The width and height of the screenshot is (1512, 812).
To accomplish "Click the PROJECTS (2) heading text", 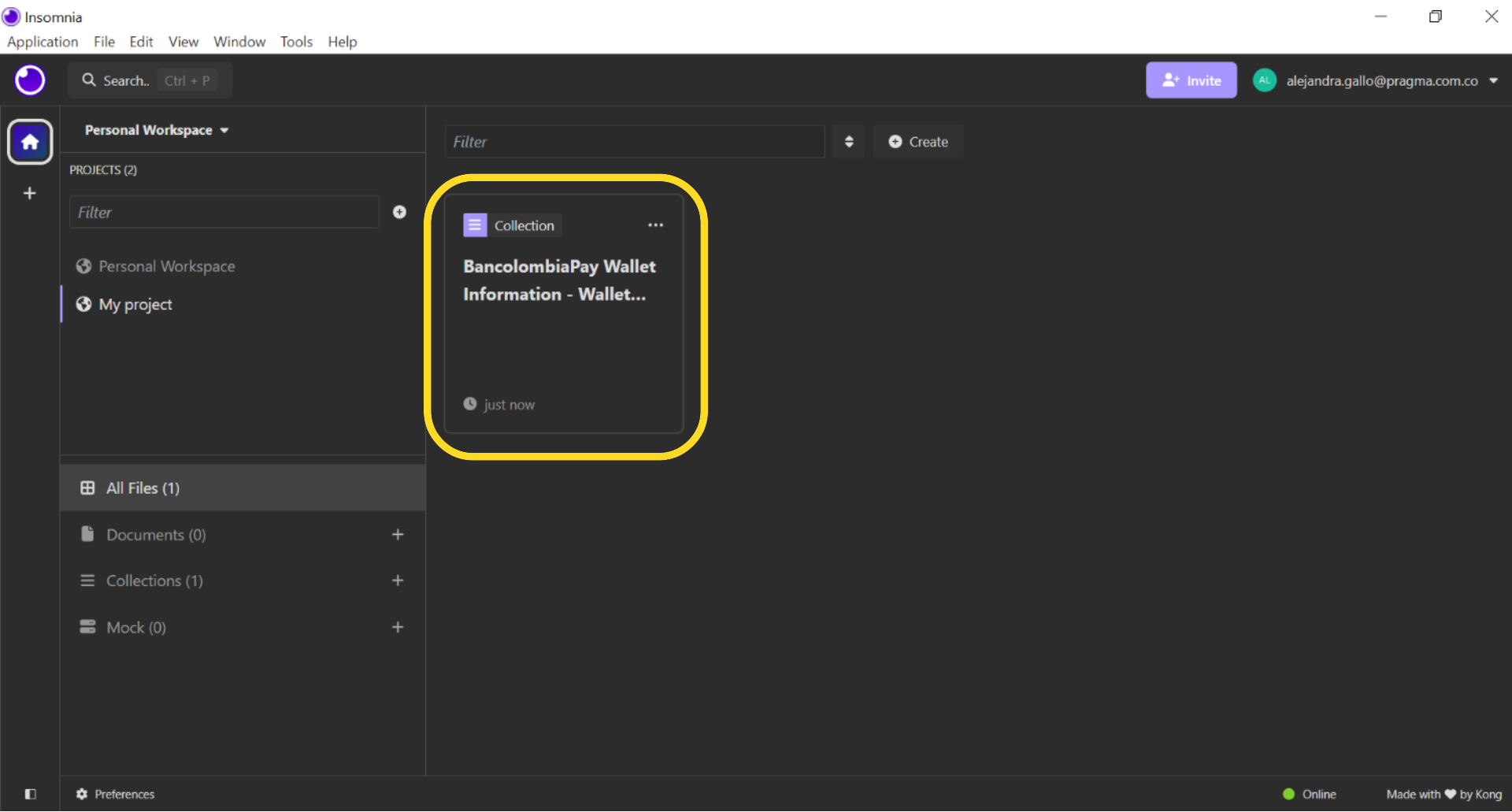I will (x=103, y=170).
